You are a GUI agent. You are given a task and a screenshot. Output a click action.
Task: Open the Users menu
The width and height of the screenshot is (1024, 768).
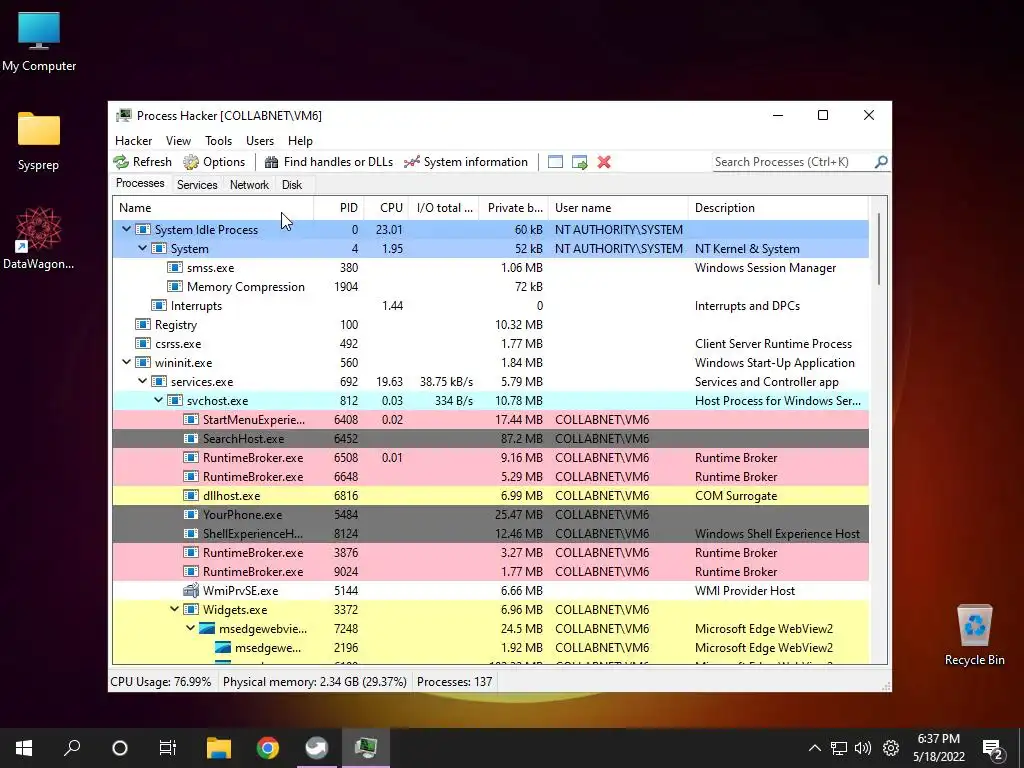tap(260, 140)
